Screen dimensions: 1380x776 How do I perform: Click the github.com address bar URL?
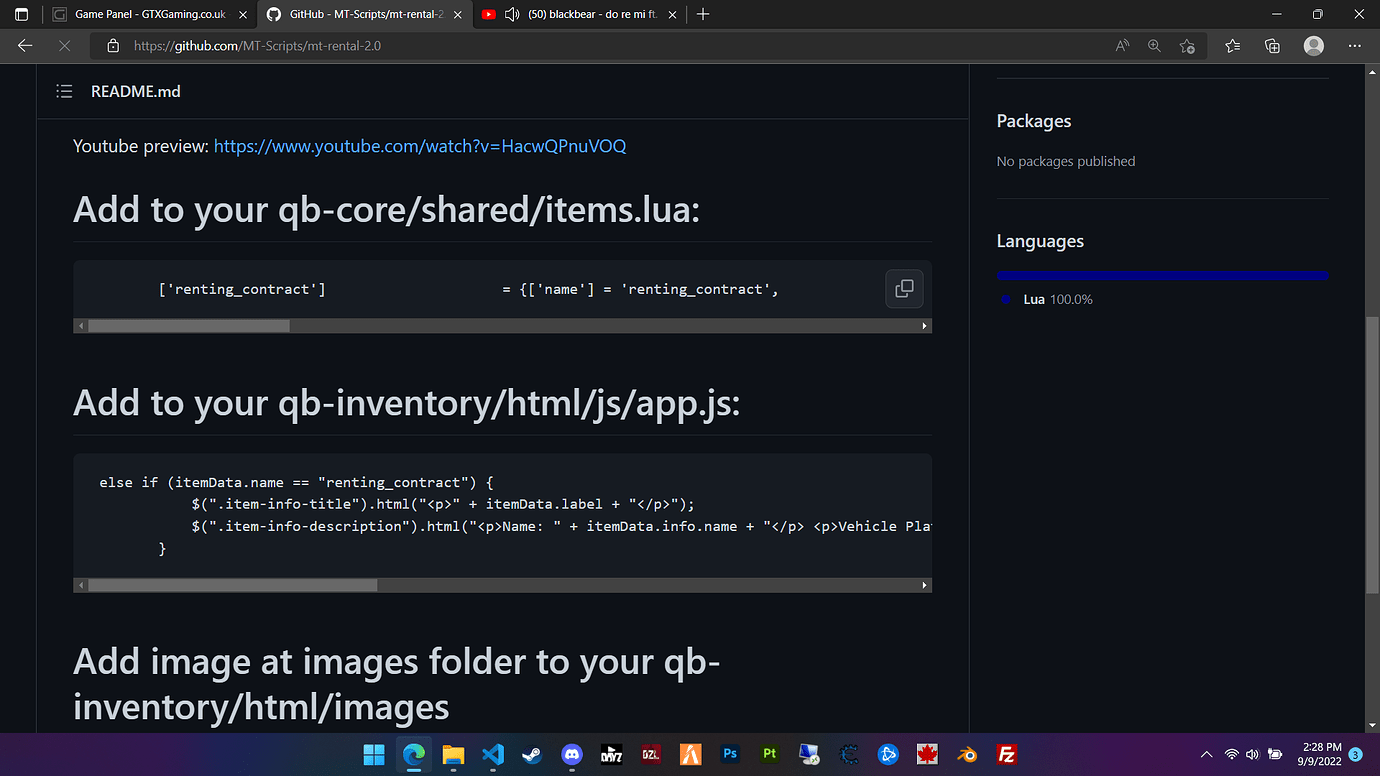pyautogui.click(x=257, y=46)
